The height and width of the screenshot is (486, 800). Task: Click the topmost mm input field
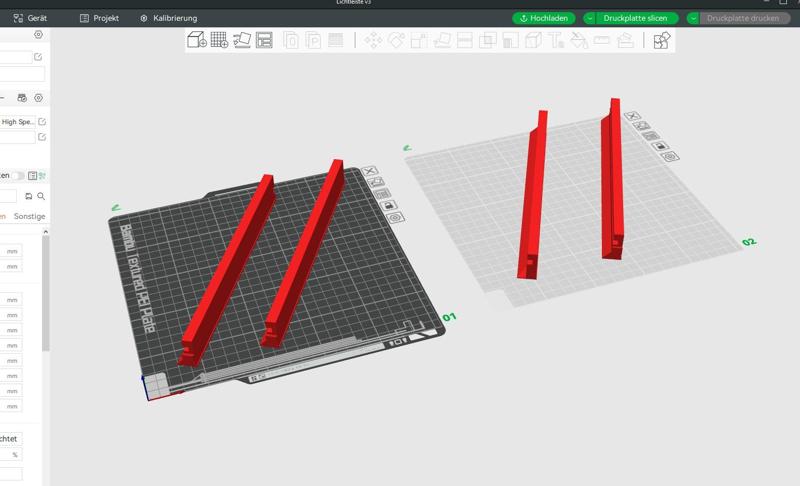click(x=11, y=251)
